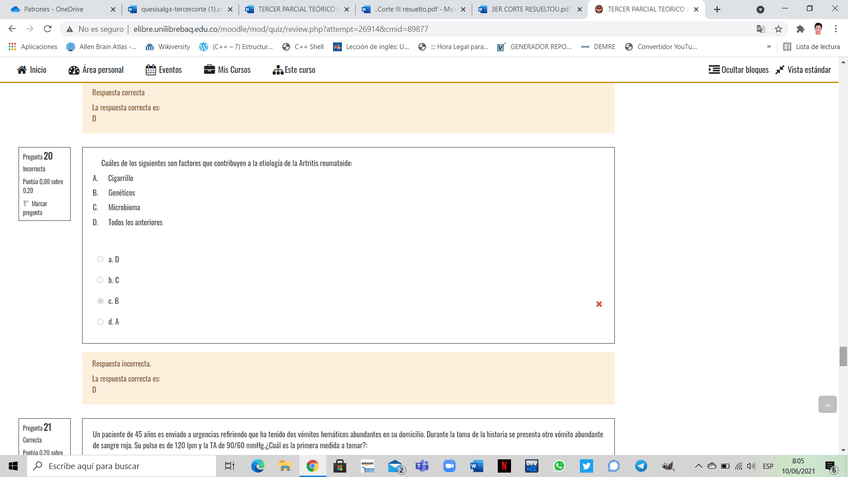Open Mail app in taskbar

pos(395,466)
